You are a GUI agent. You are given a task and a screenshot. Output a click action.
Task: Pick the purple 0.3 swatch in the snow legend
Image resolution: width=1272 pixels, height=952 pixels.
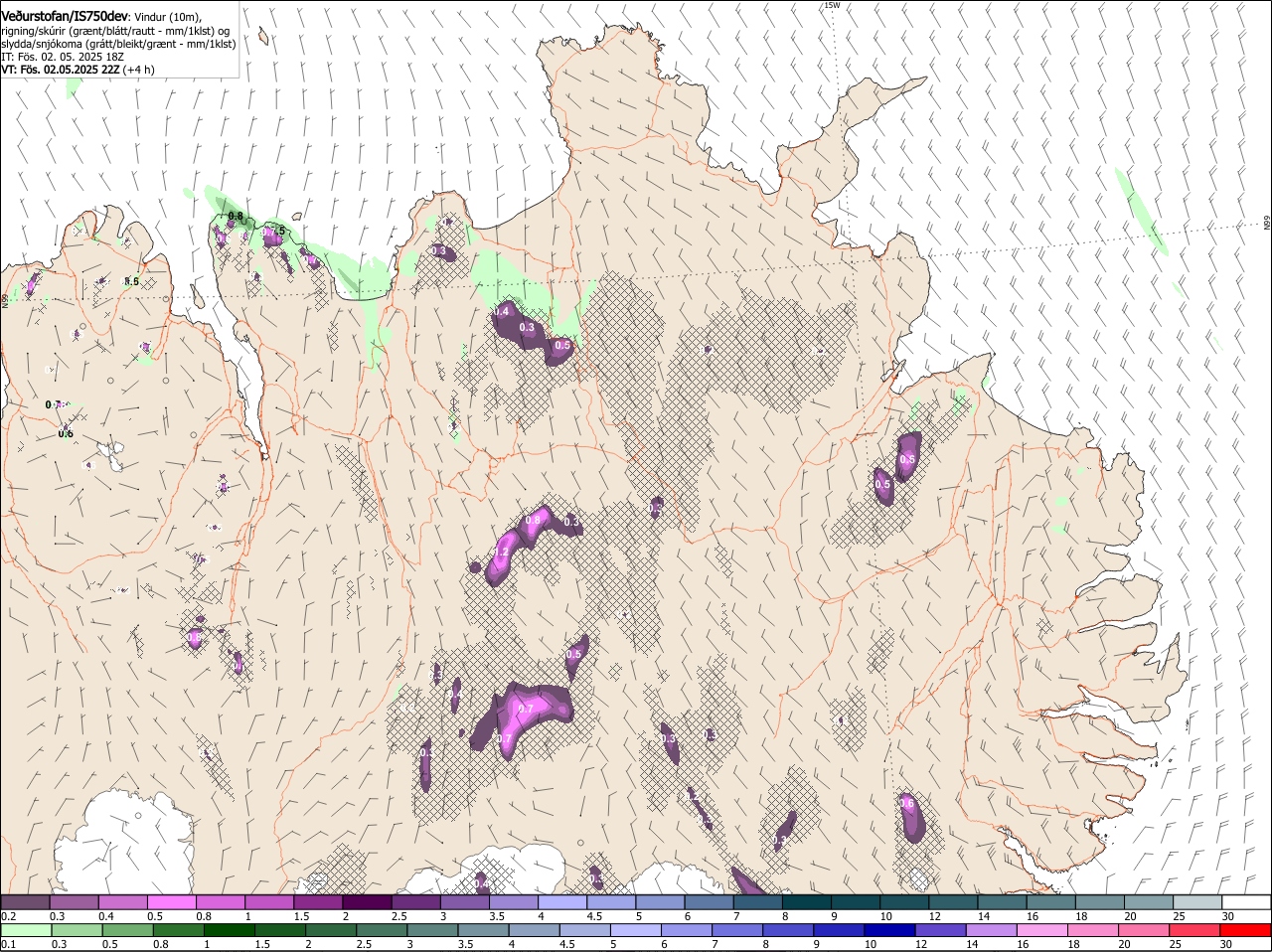[74, 902]
